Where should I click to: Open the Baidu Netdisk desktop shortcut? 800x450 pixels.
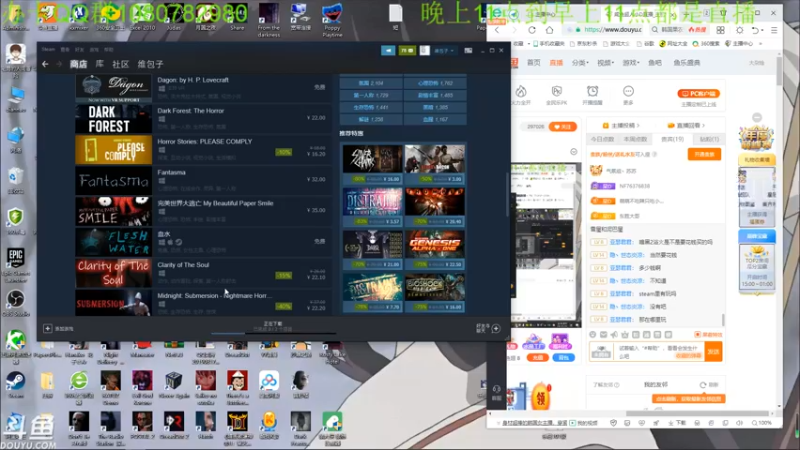click(269, 385)
